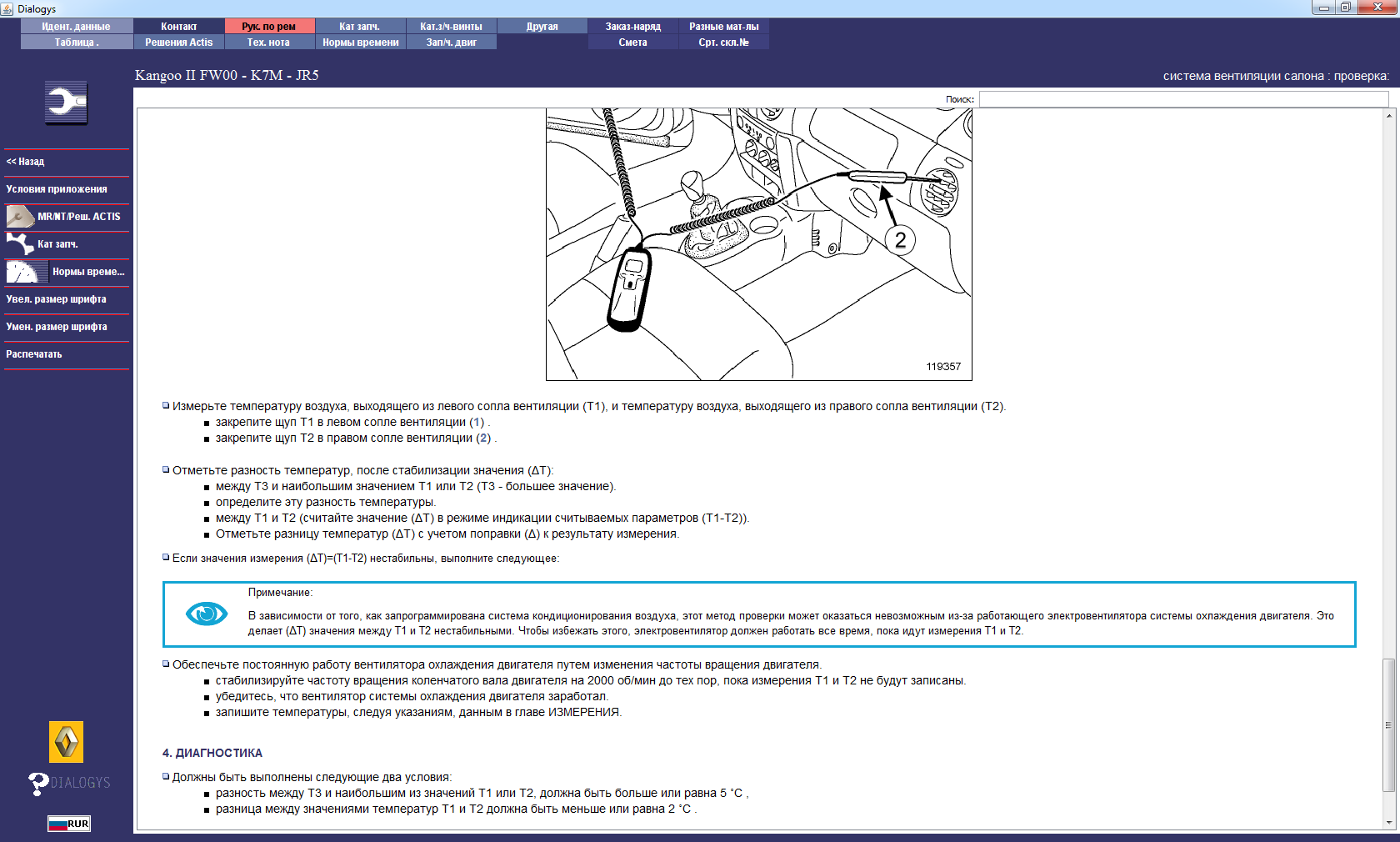Click the scrollbar down arrow
The width and height of the screenshot is (1400, 842).
[x=1388, y=823]
